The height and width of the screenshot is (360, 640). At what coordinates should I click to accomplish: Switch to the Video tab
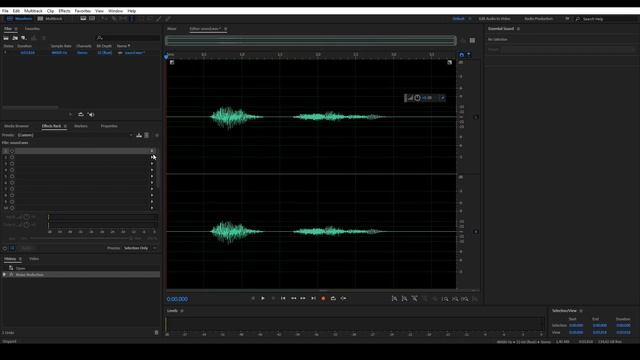pyautogui.click(x=34, y=259)
